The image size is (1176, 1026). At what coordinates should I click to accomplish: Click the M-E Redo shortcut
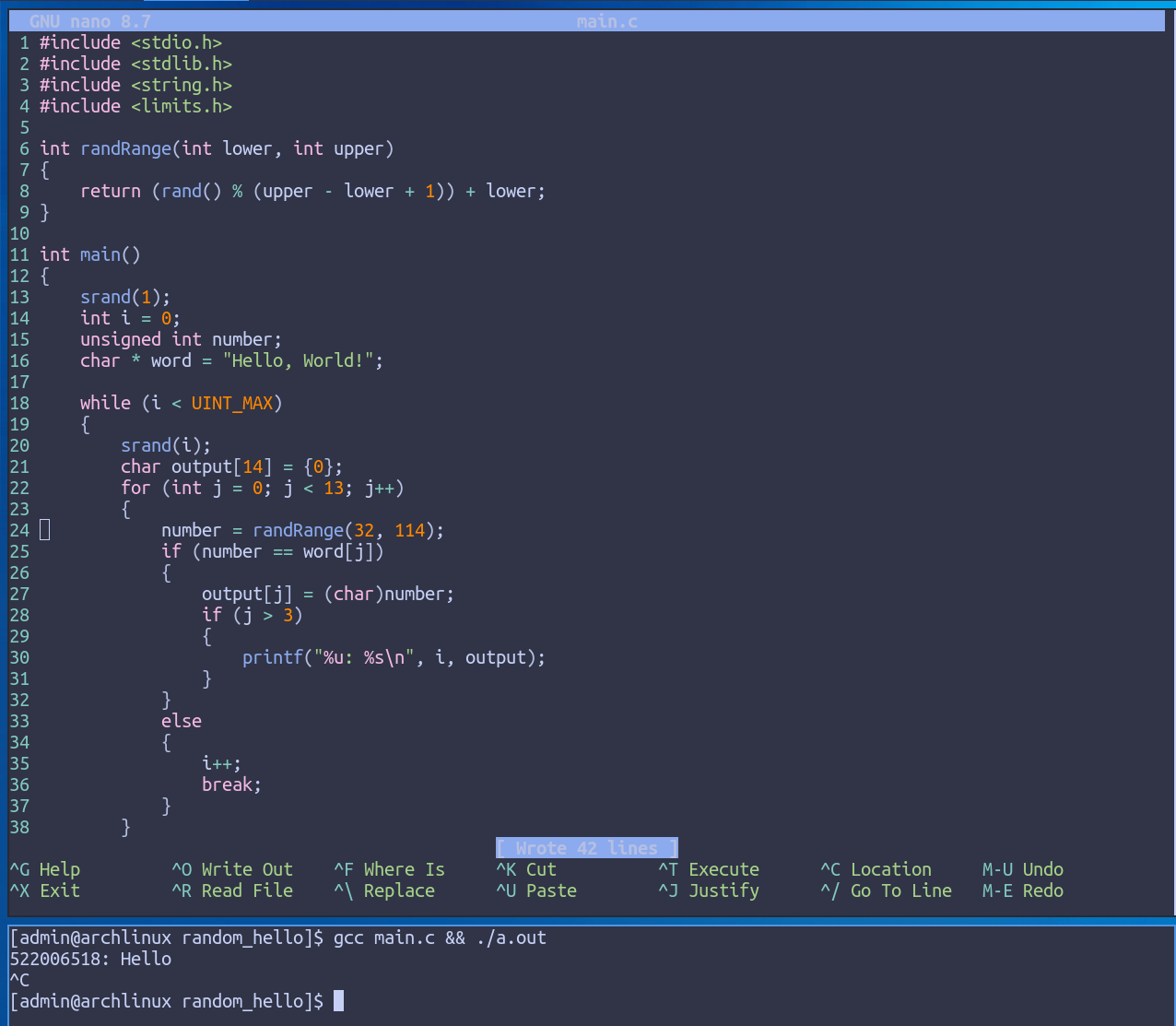(x=1023, y=890)
